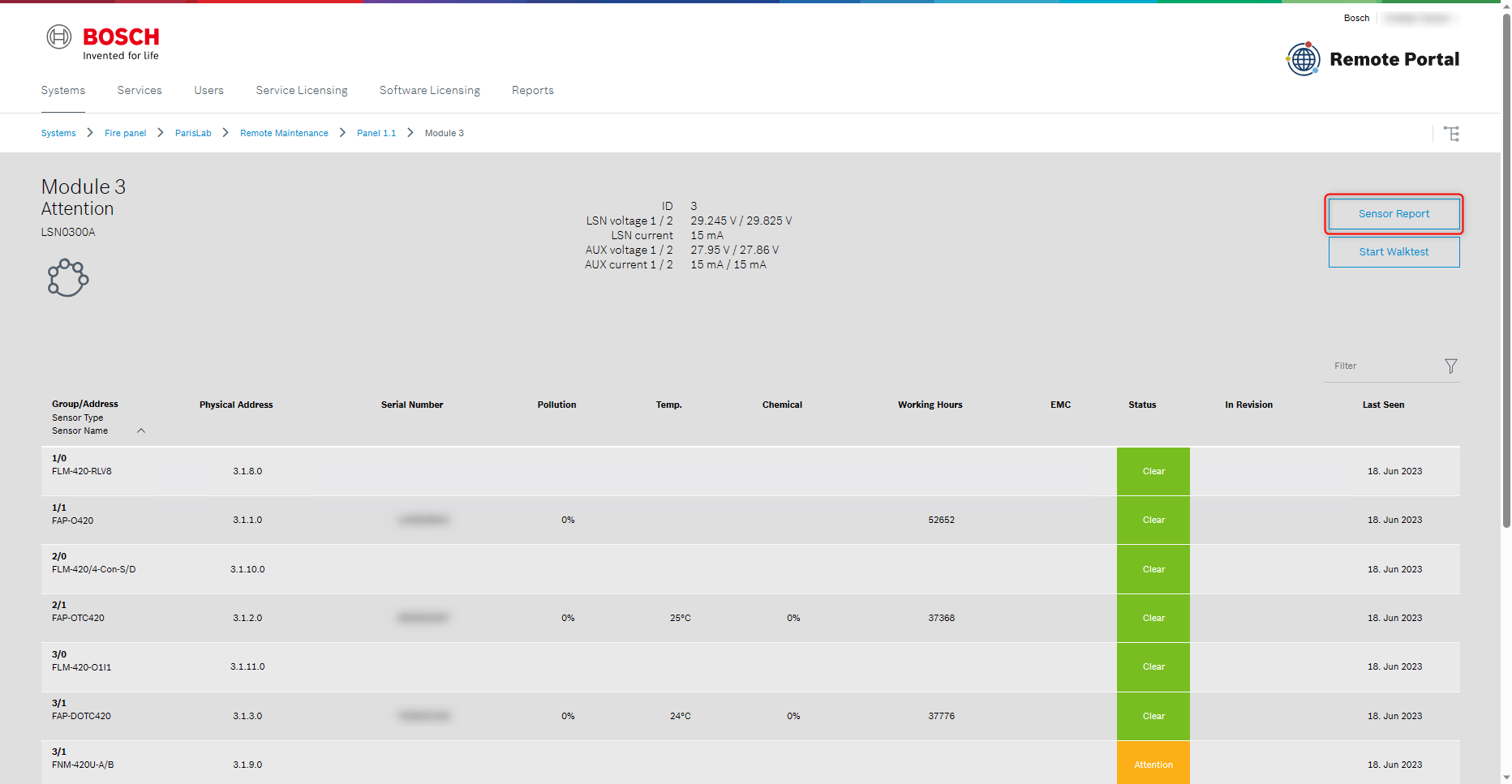Click the Bosch logo icon

[59, 37]
